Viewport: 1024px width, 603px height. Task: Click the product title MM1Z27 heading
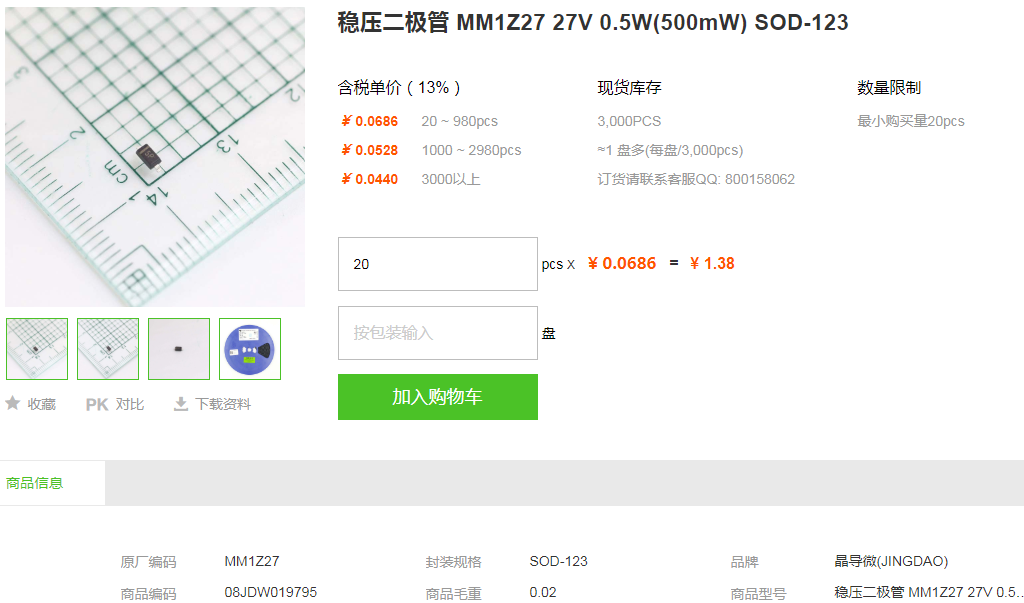point(592,22)
